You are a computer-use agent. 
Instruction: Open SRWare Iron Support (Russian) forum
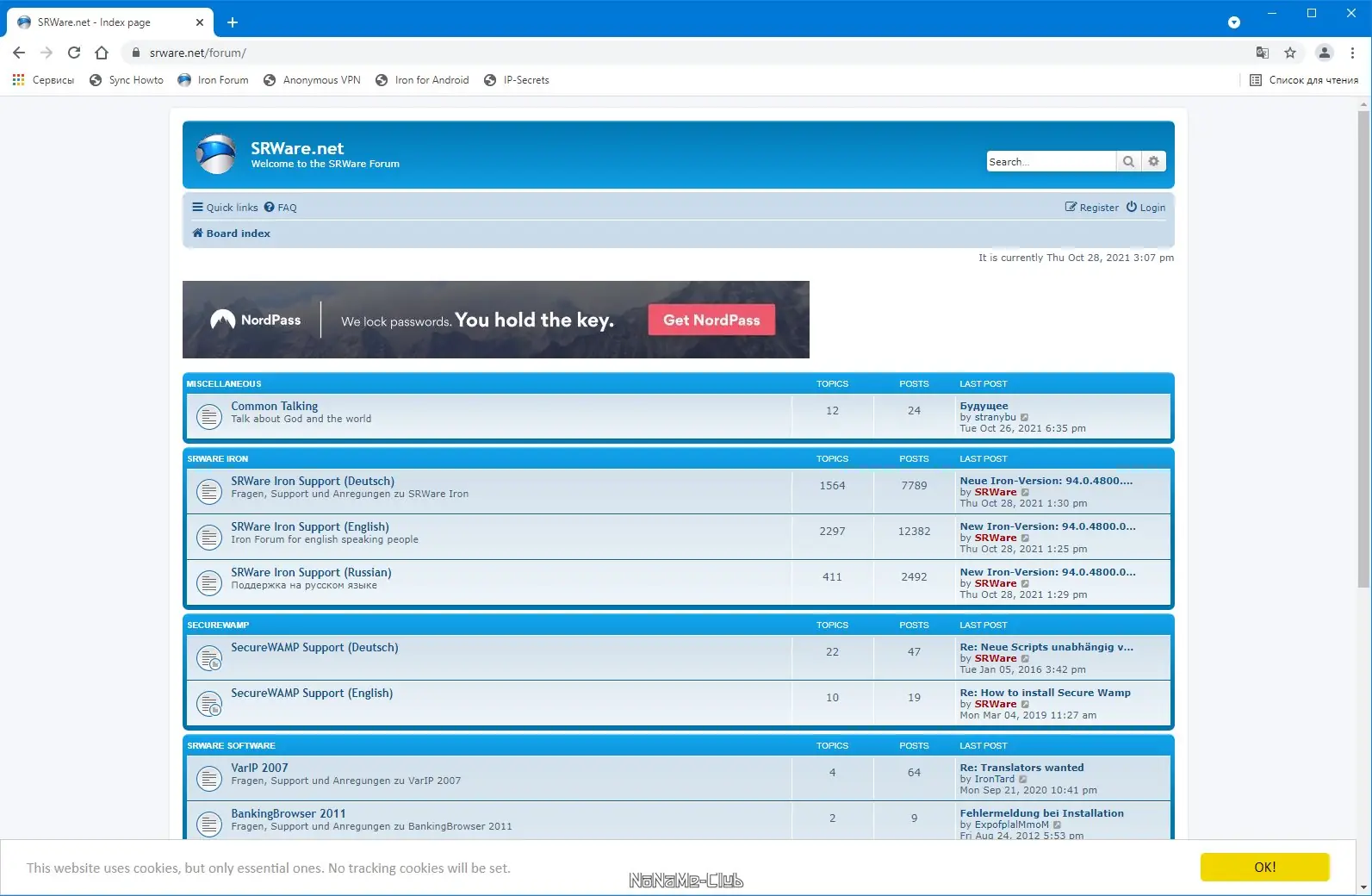pos(311,572)
